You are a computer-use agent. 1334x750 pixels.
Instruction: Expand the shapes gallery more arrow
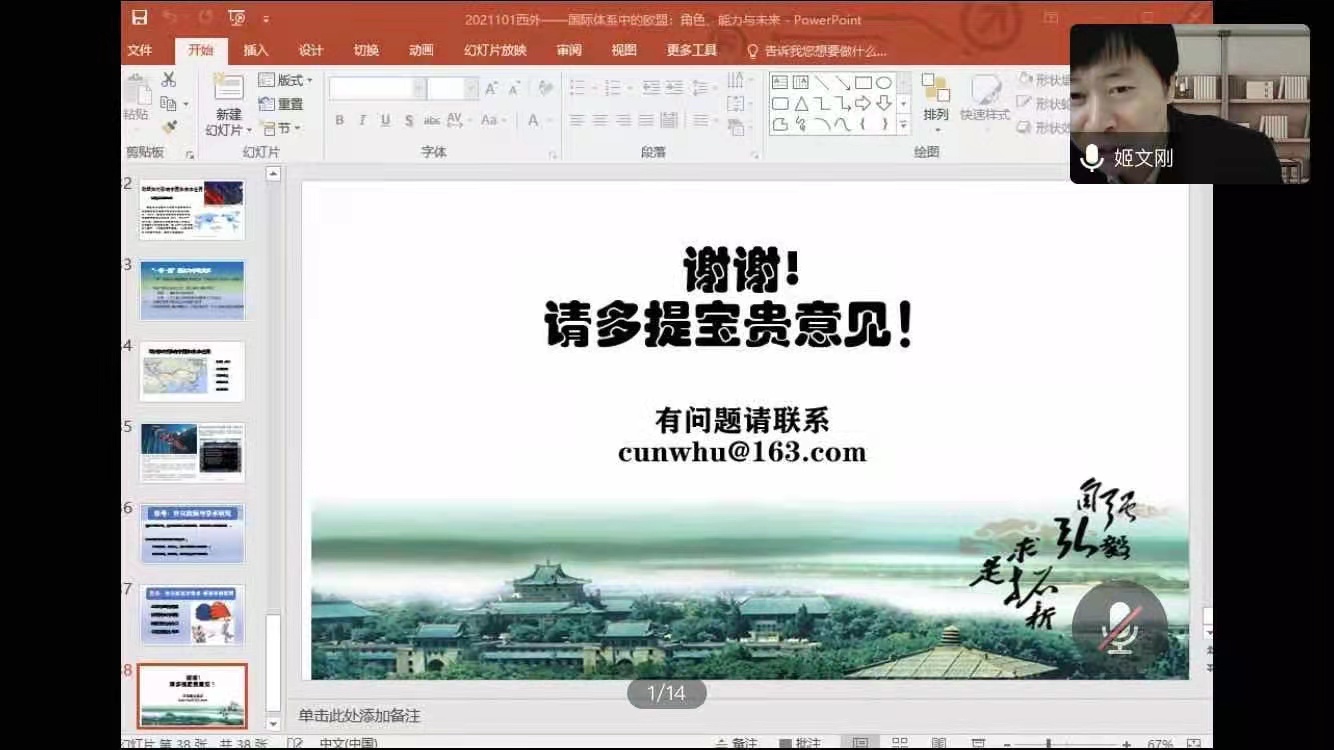[x=903, y=126]
